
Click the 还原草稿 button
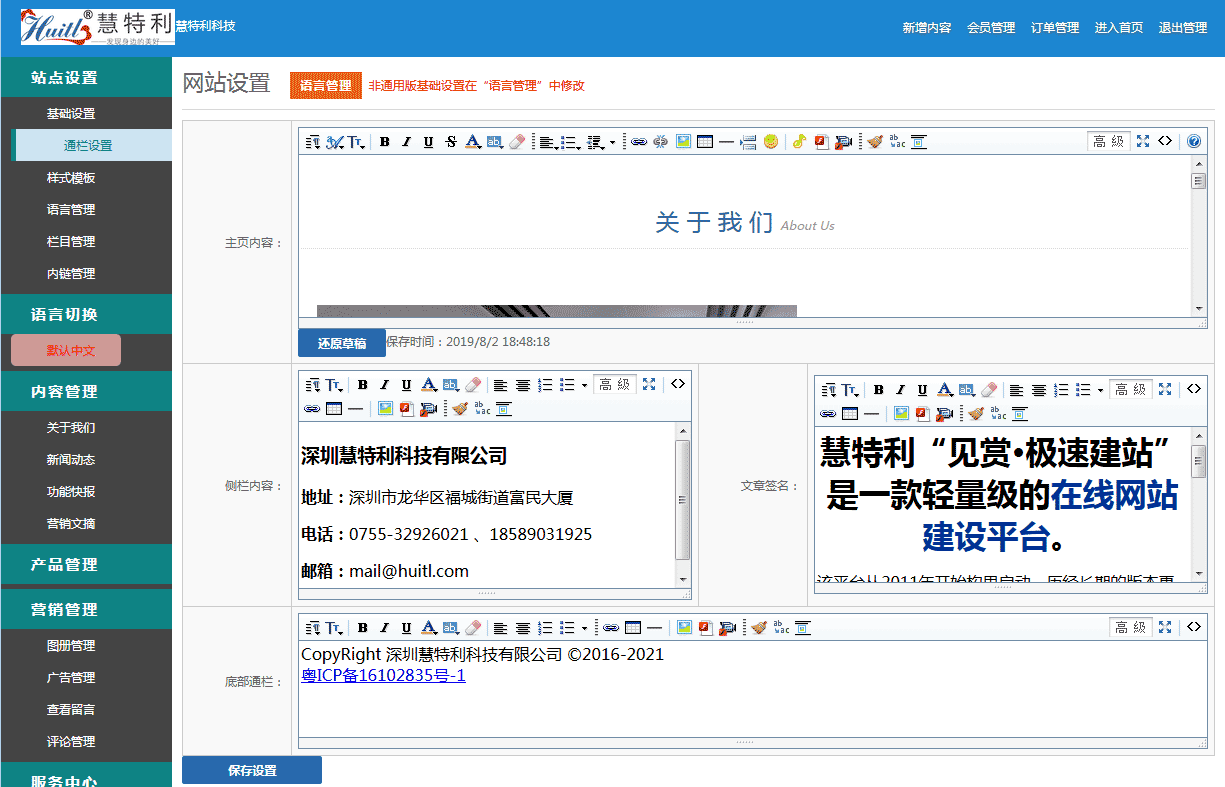click(x=342, y=343)
